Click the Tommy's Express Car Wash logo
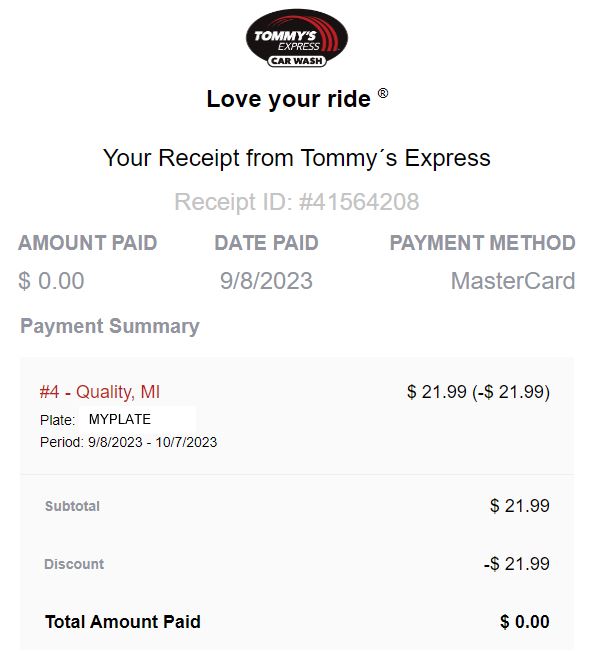Image resolution: width=600 pixels, height=652 pixels. 296,40
